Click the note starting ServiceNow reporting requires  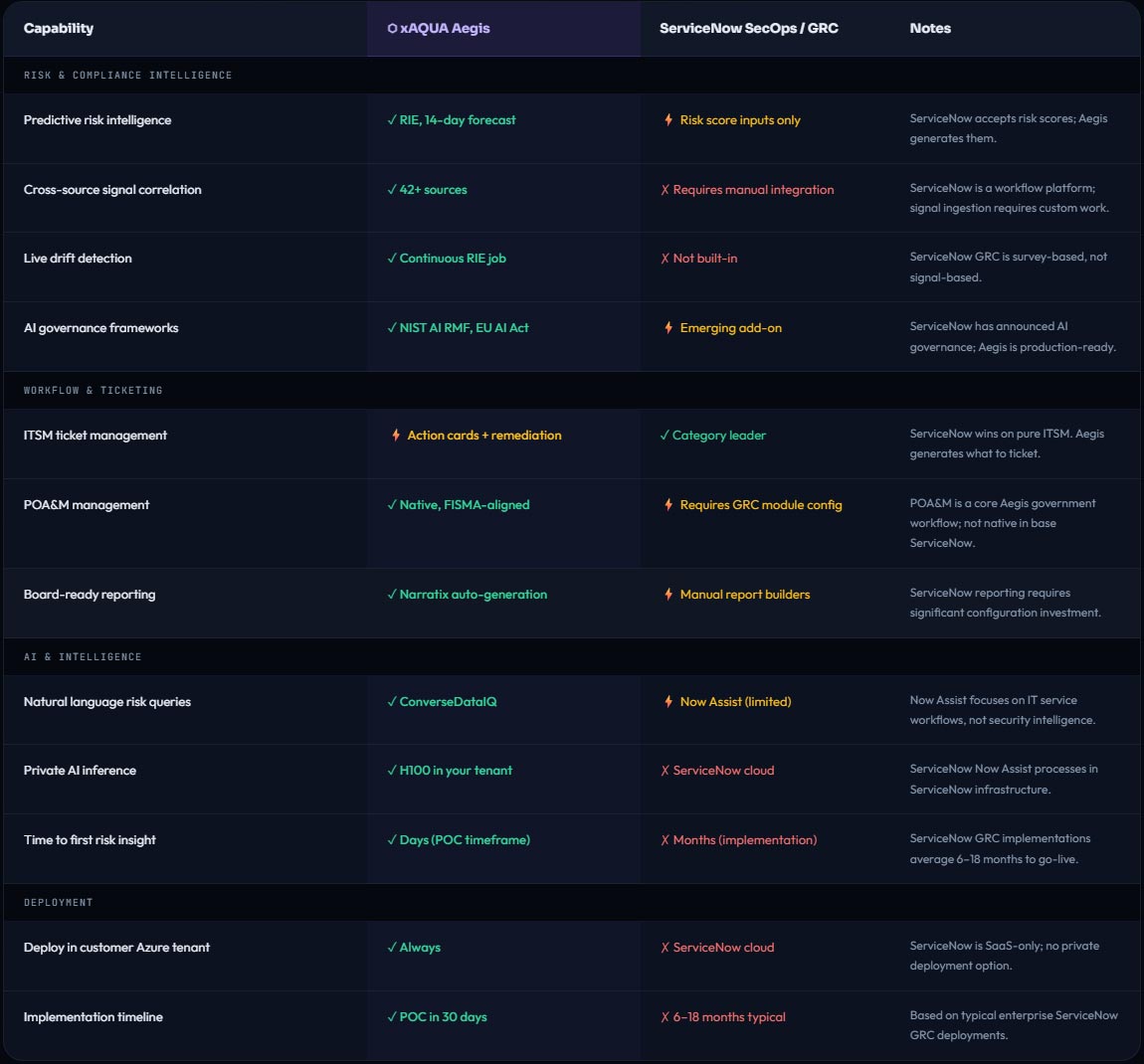pyautogui.click(x=1006, y=603)
